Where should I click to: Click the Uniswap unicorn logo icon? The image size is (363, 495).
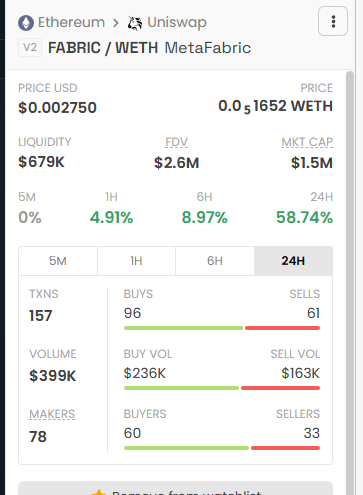tap(135, 23)
